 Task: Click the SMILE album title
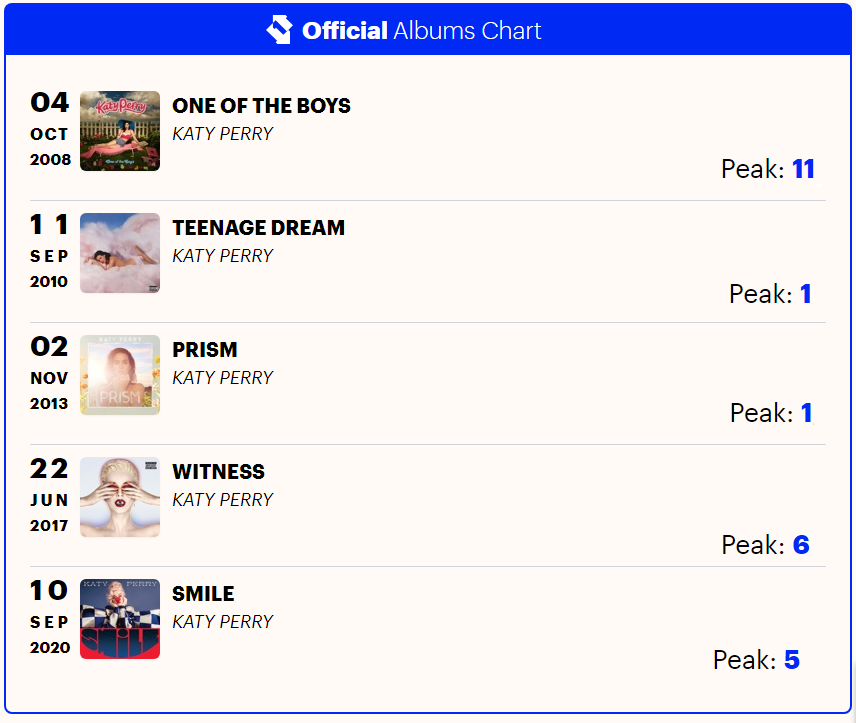coord(203,594)
